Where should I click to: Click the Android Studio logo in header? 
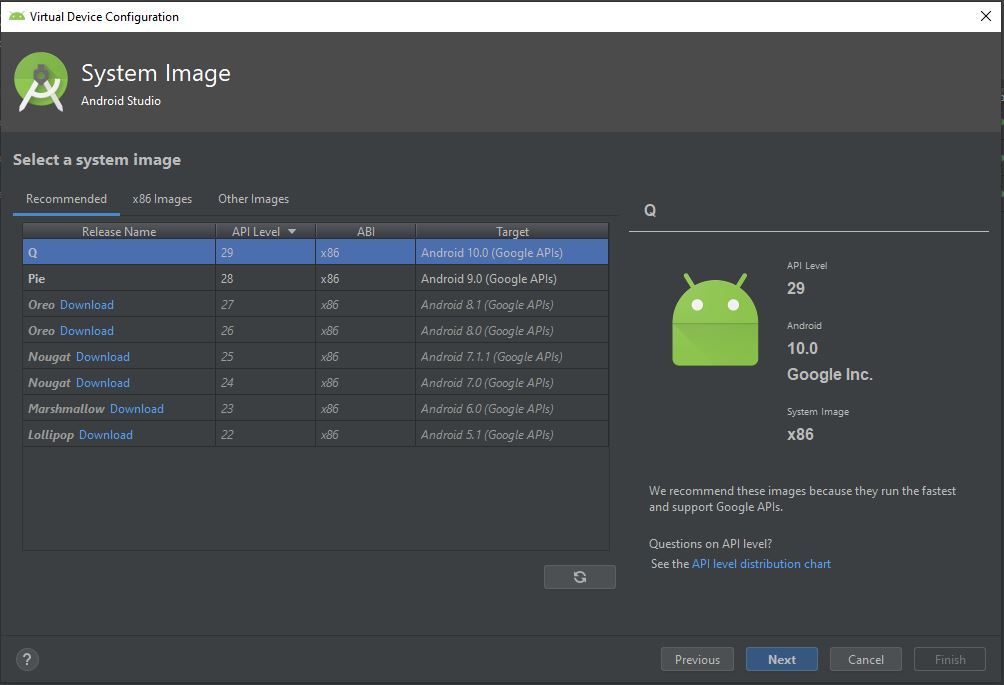[41, 82]
